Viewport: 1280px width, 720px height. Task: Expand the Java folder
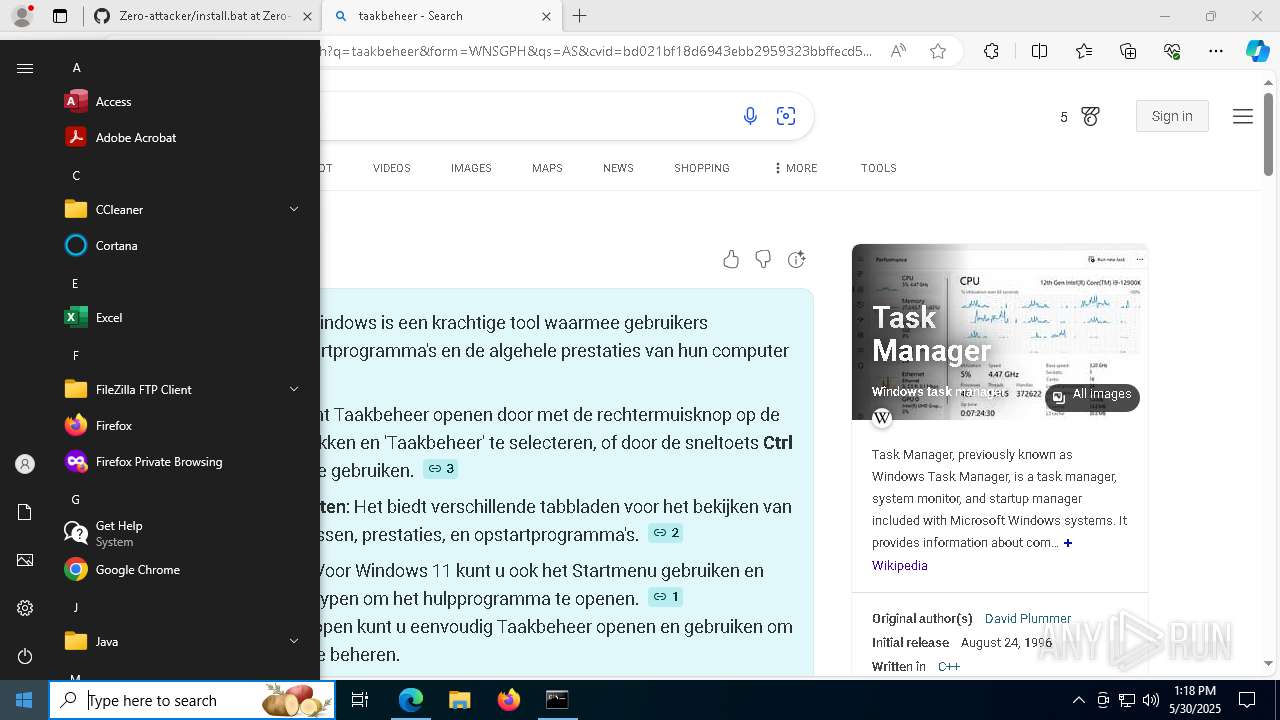[184, 642]
